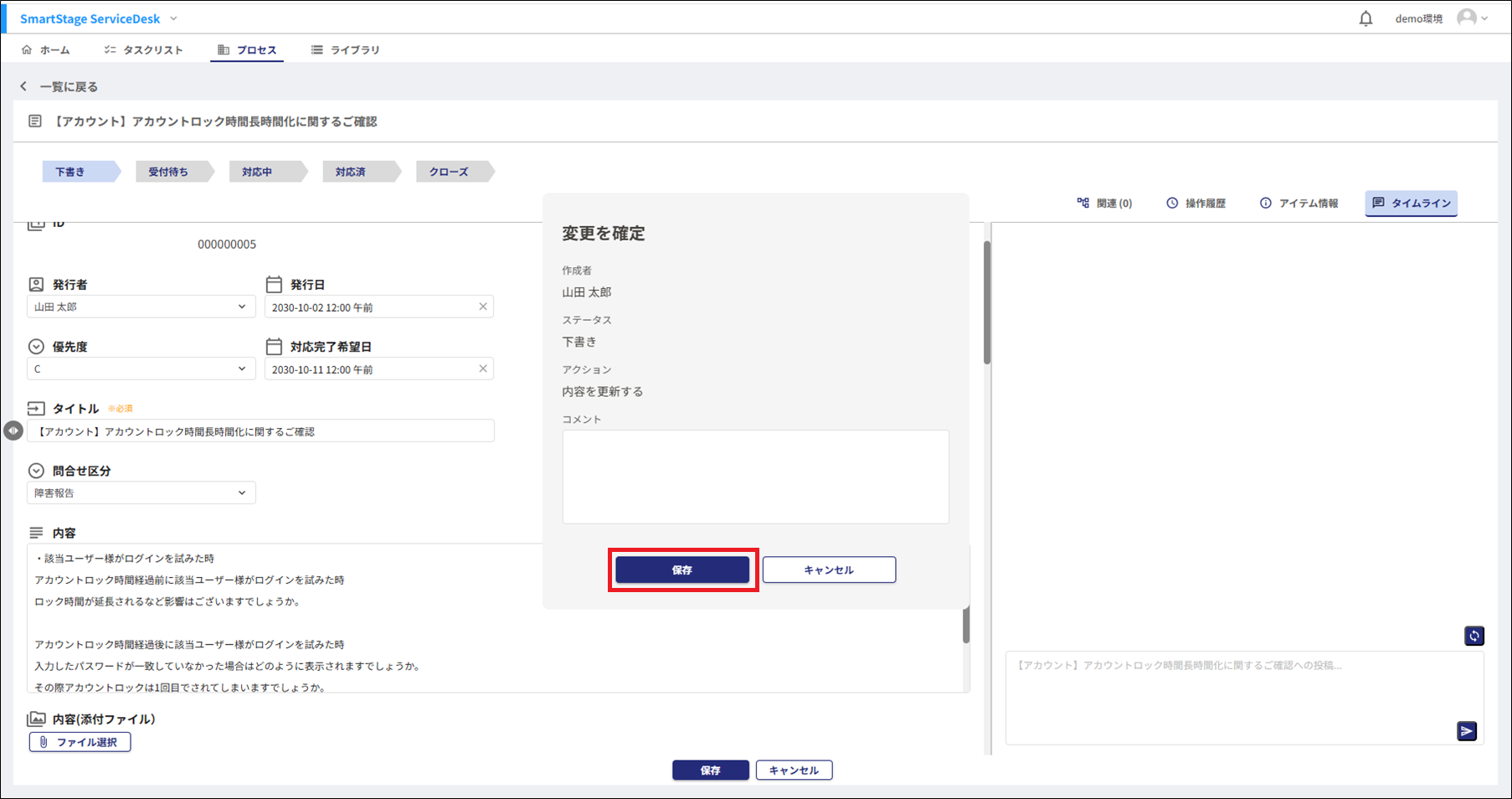This screenshot has width=1512, height=799.
Task: Cancel the 変更を確定 dialog
Action: coord(828,570)
